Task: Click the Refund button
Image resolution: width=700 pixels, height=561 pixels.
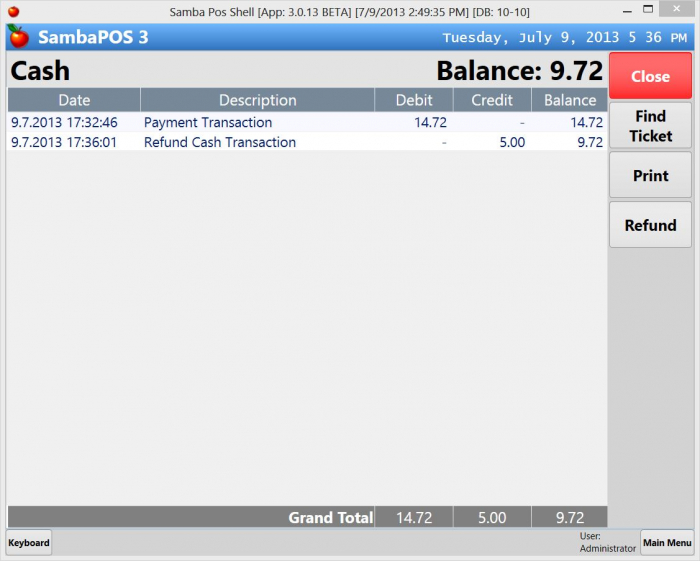Action: pyautogui.click(x=650, y=225)
